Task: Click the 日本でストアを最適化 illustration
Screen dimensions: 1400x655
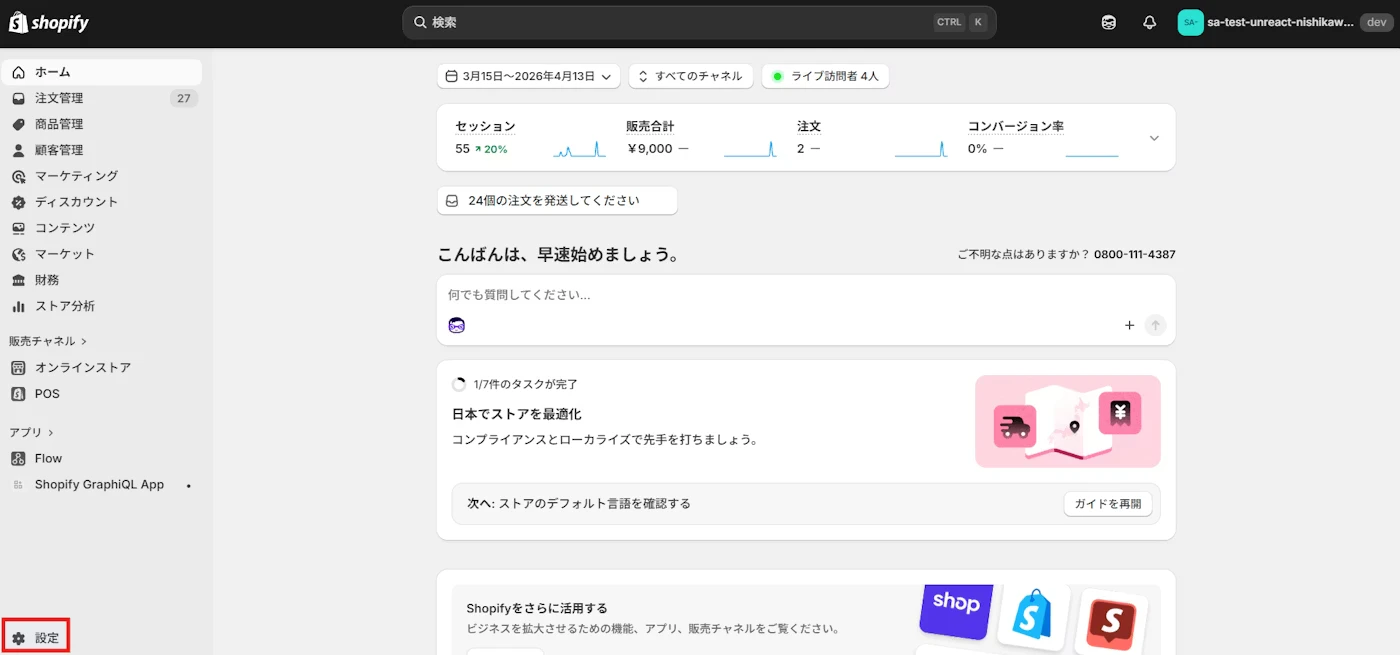Action: (x=1067, y=421)
